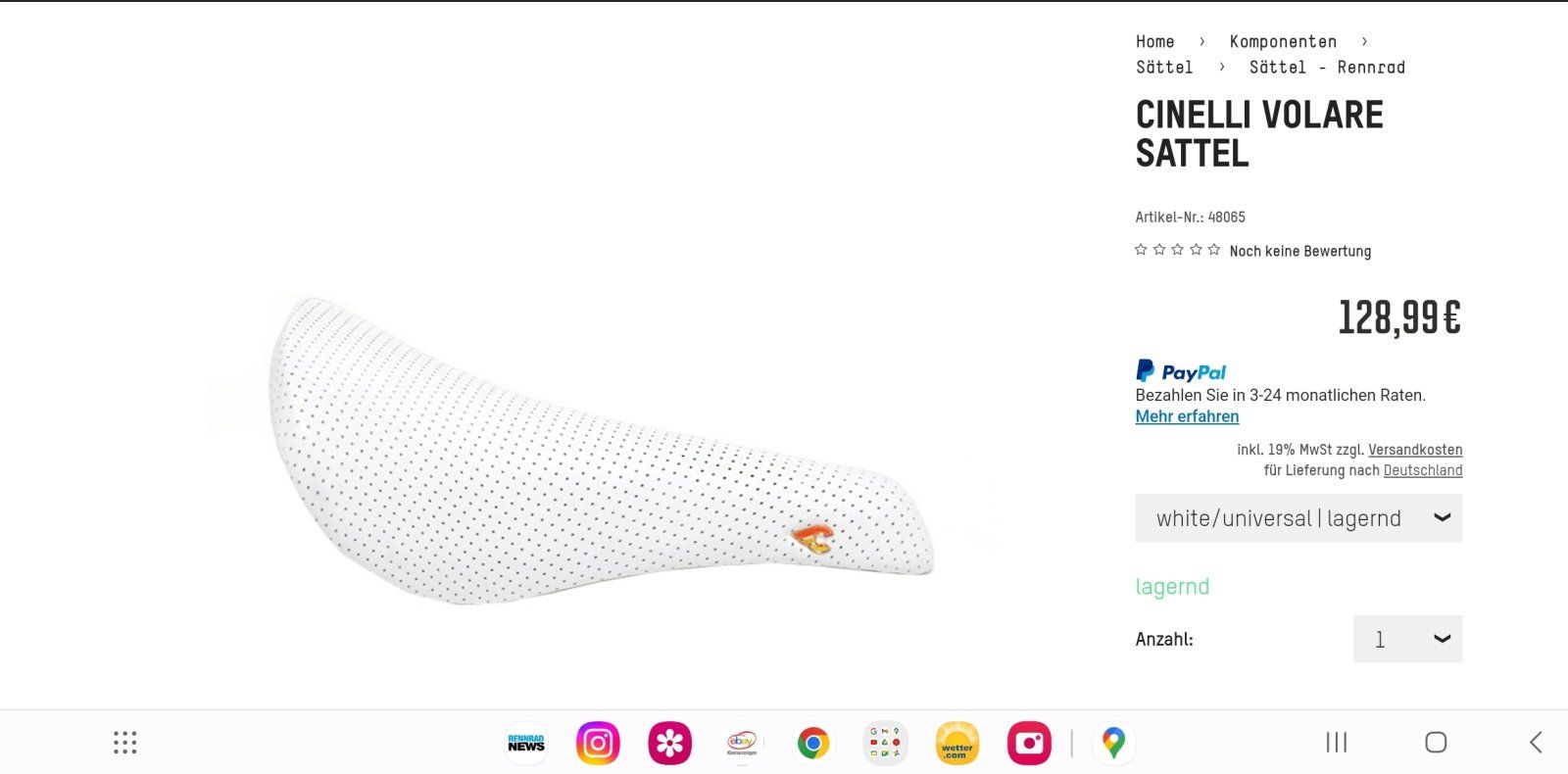This screenshot has width=1568, height=774.
Task: Click the Cinelli Volare saddle product image
Action: (x=598, y=451)
